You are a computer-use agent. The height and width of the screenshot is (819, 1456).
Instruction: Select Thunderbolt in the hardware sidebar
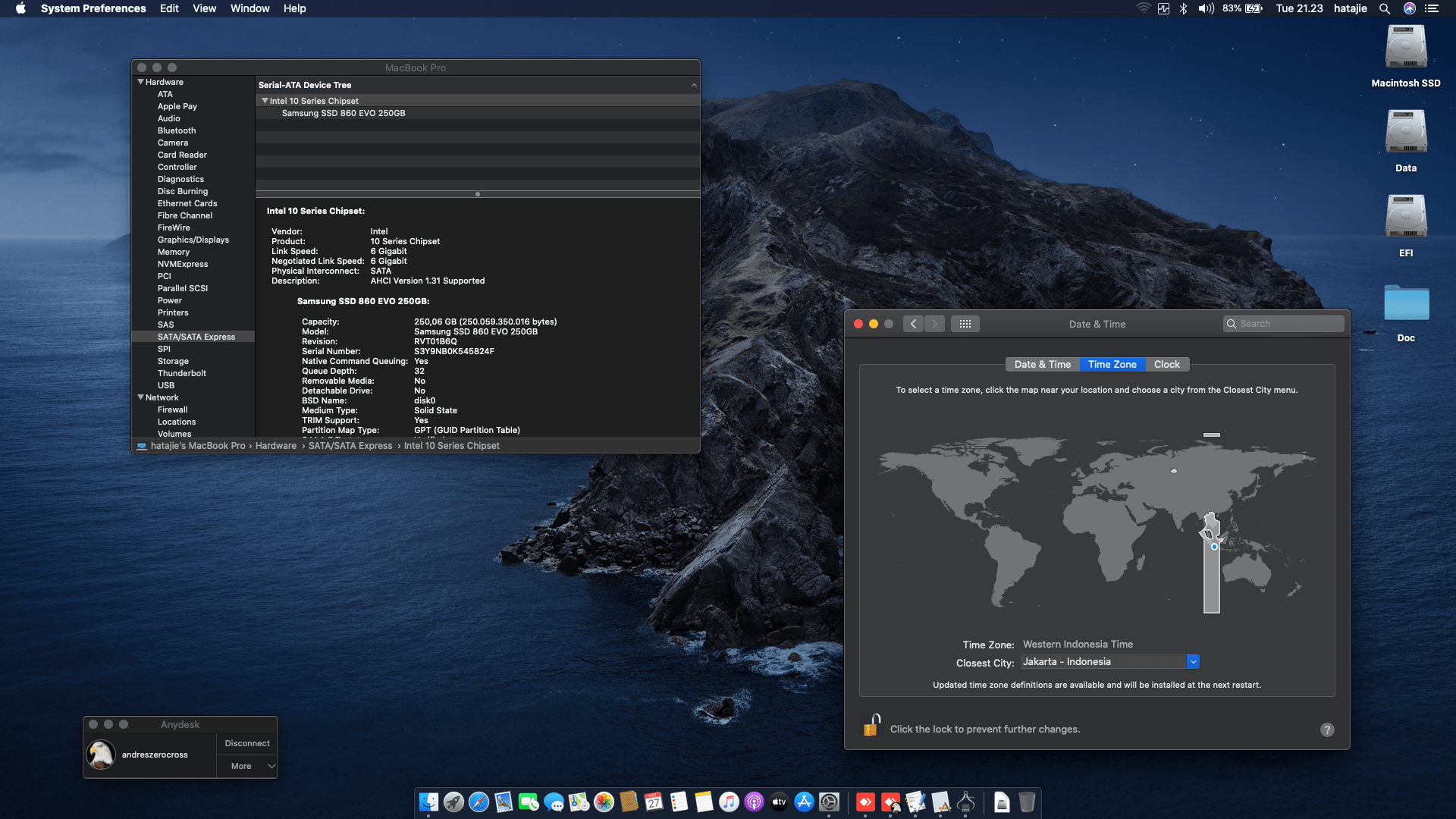tap(182, 373)
